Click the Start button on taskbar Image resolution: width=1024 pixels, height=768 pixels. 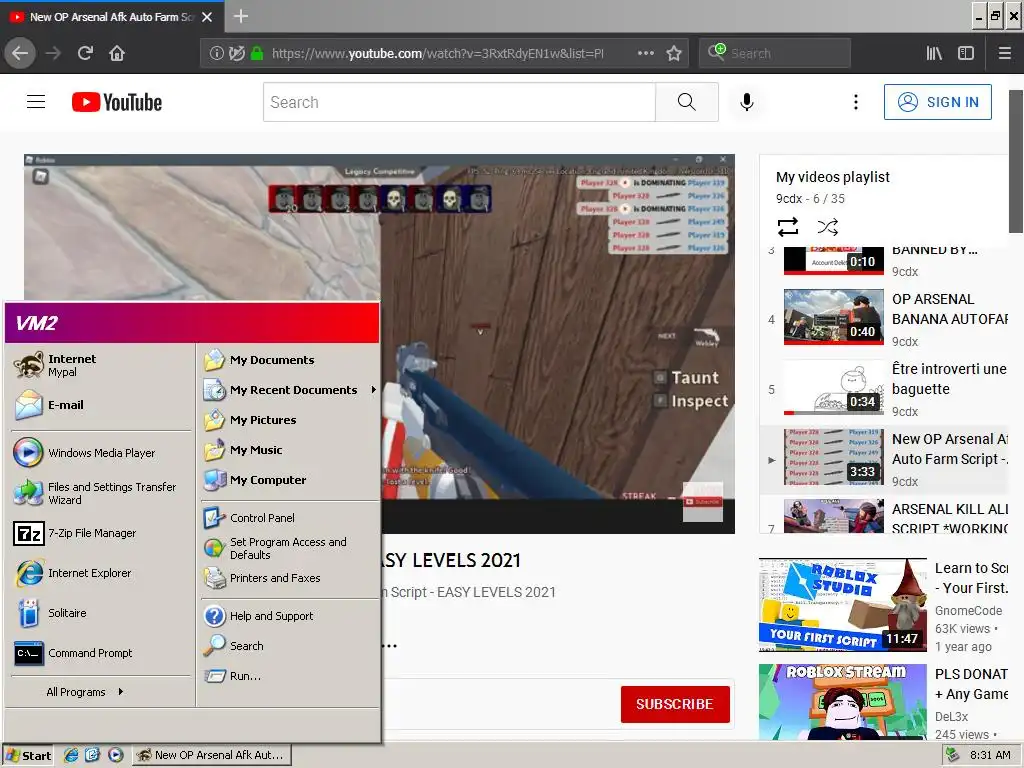click(28, 756)
